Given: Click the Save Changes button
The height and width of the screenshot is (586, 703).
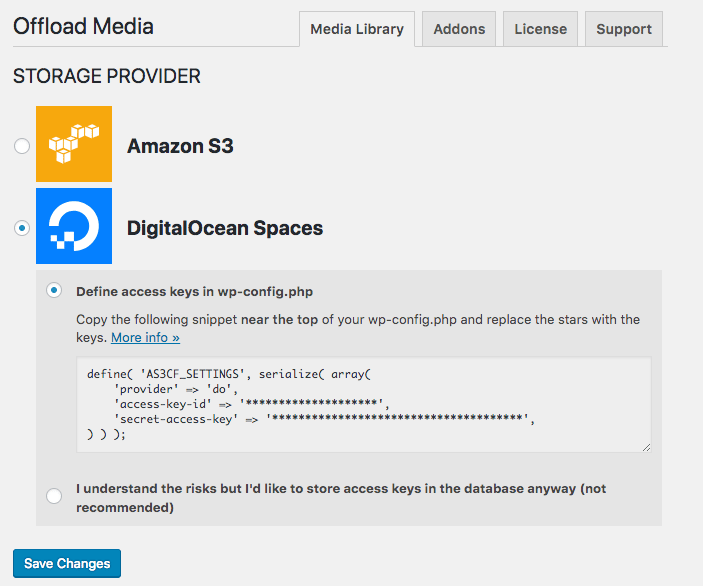Looking at the screenshot, I should (67, 564).
